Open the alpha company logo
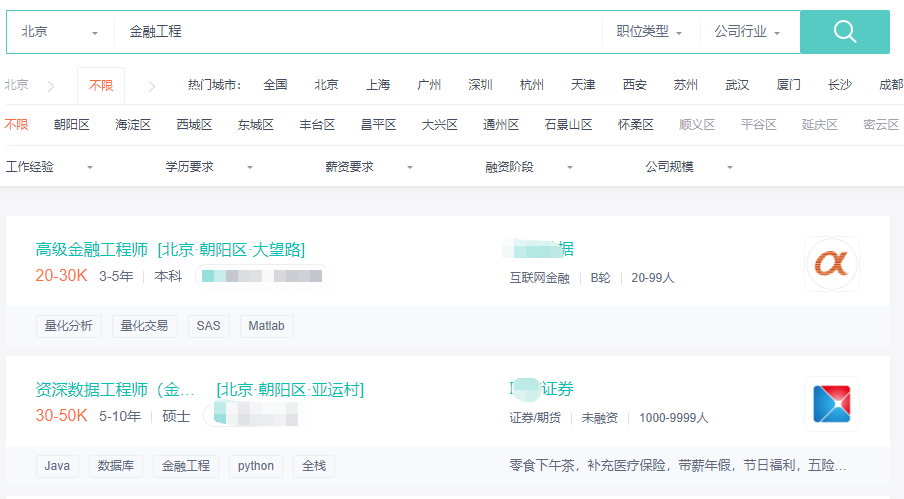The height and width of the screenshot is (499, 904). [831, 264]
